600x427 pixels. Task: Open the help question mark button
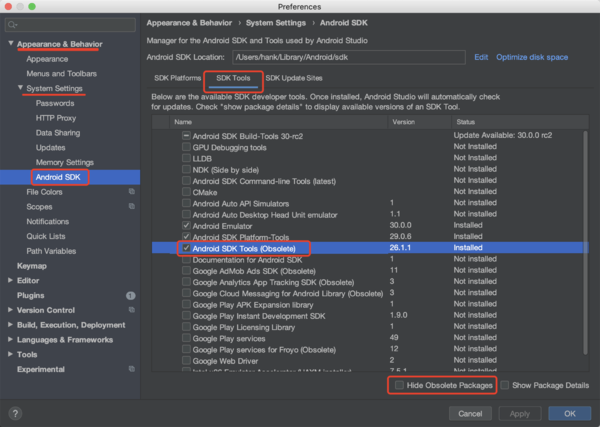[x=15, y=413]
